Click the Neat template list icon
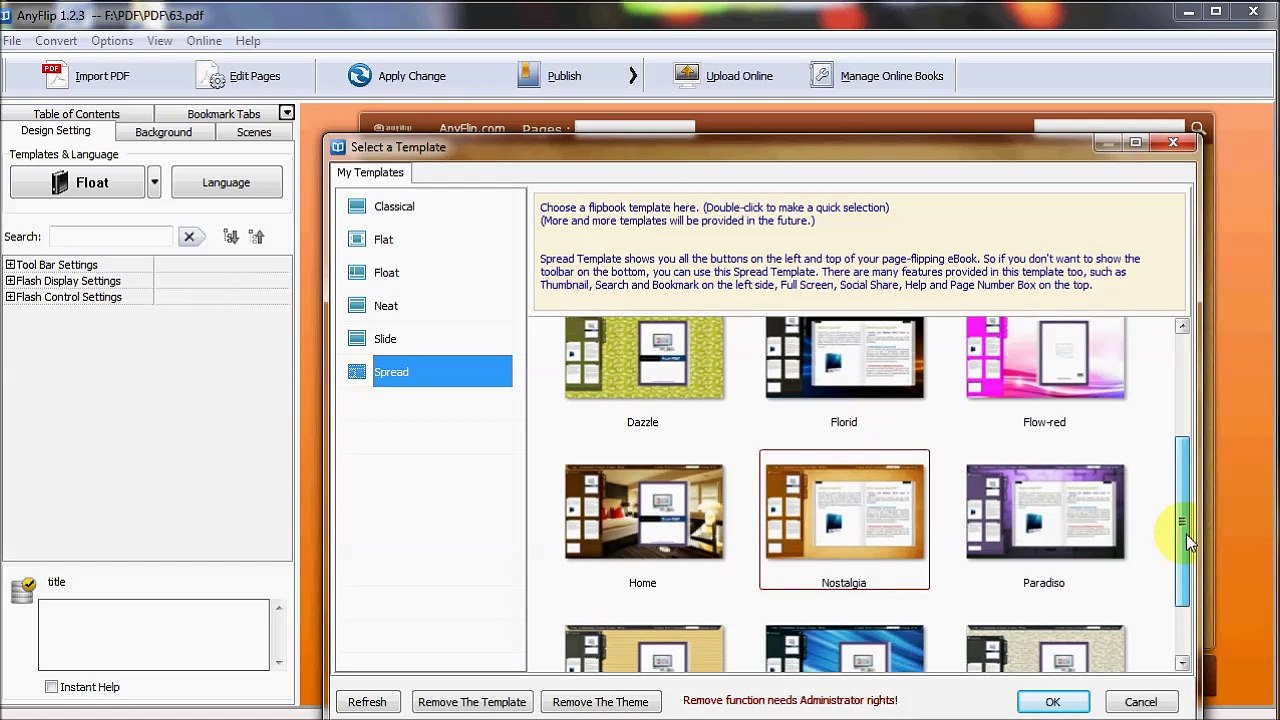 pyautogui.click(x=357, y=305)
